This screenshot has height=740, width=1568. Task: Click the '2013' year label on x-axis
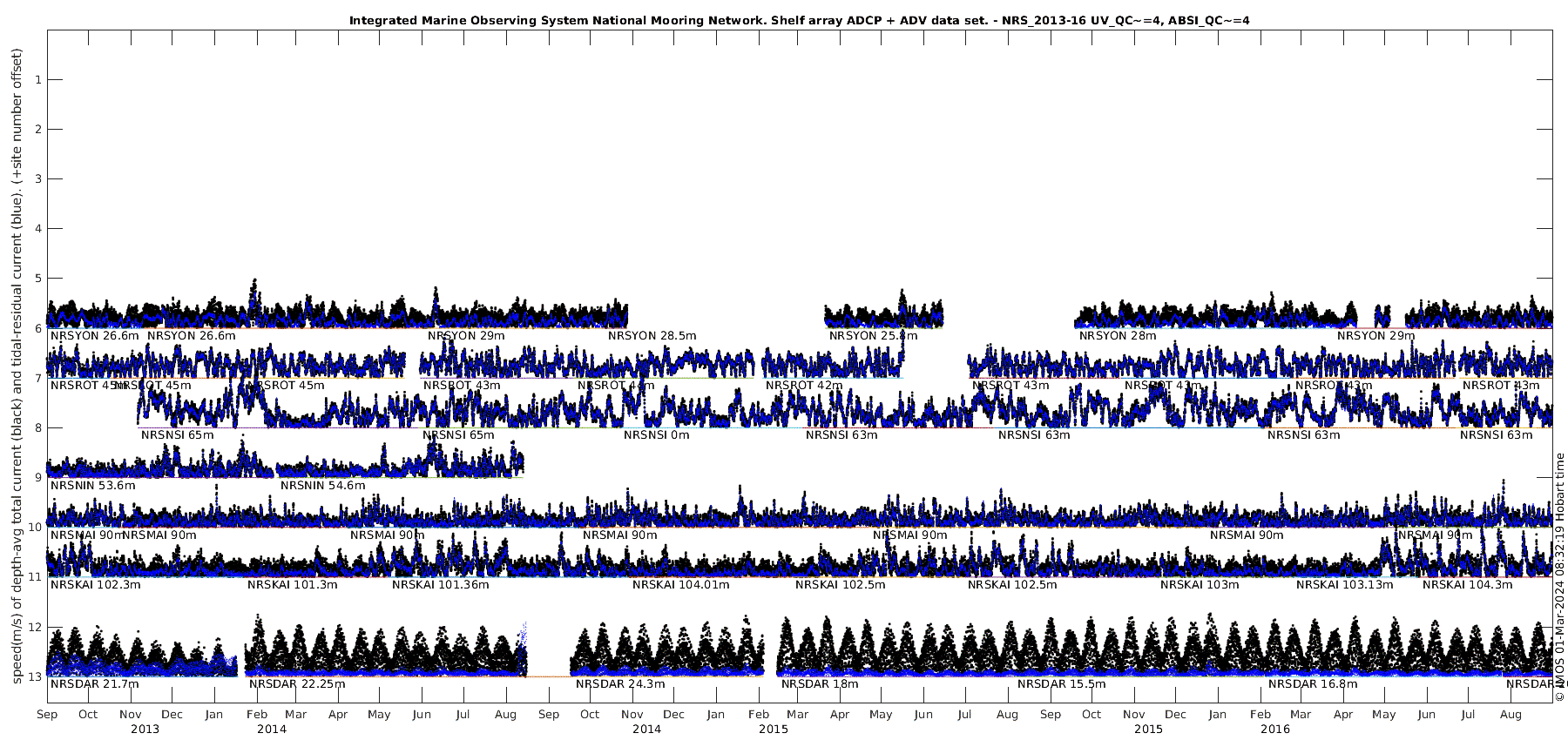pyautogui.click(x=145, y=730)
